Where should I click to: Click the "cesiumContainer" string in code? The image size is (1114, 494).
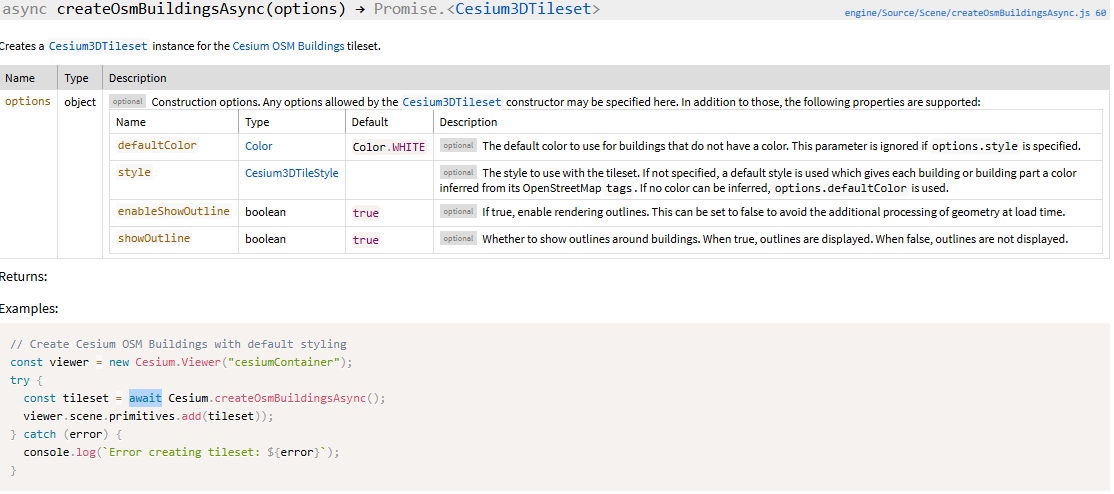coord(282,363)
